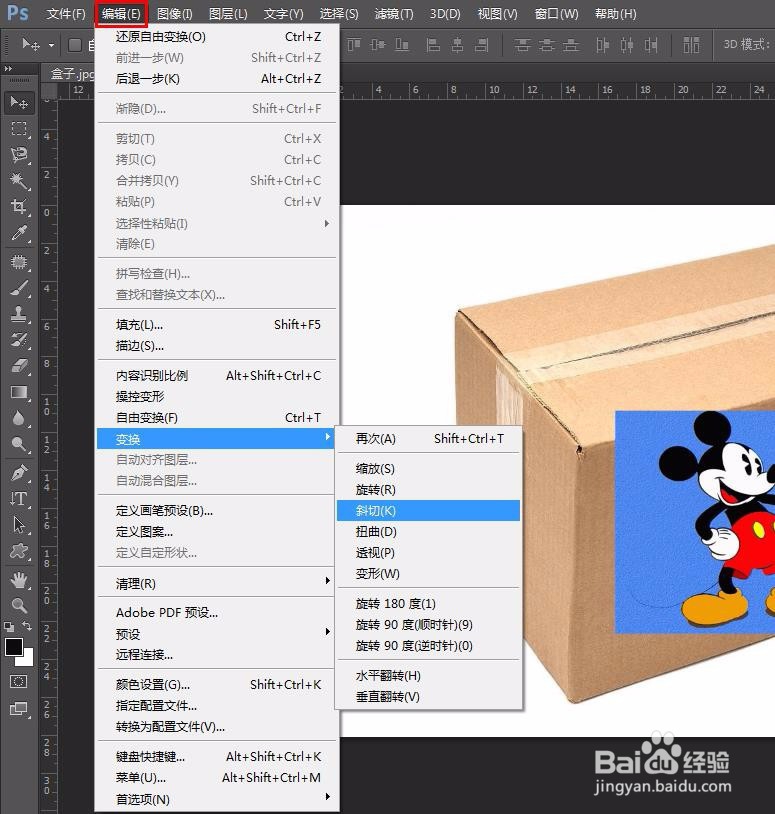Choose Perspective (透视) in submenu

(428, 552)
